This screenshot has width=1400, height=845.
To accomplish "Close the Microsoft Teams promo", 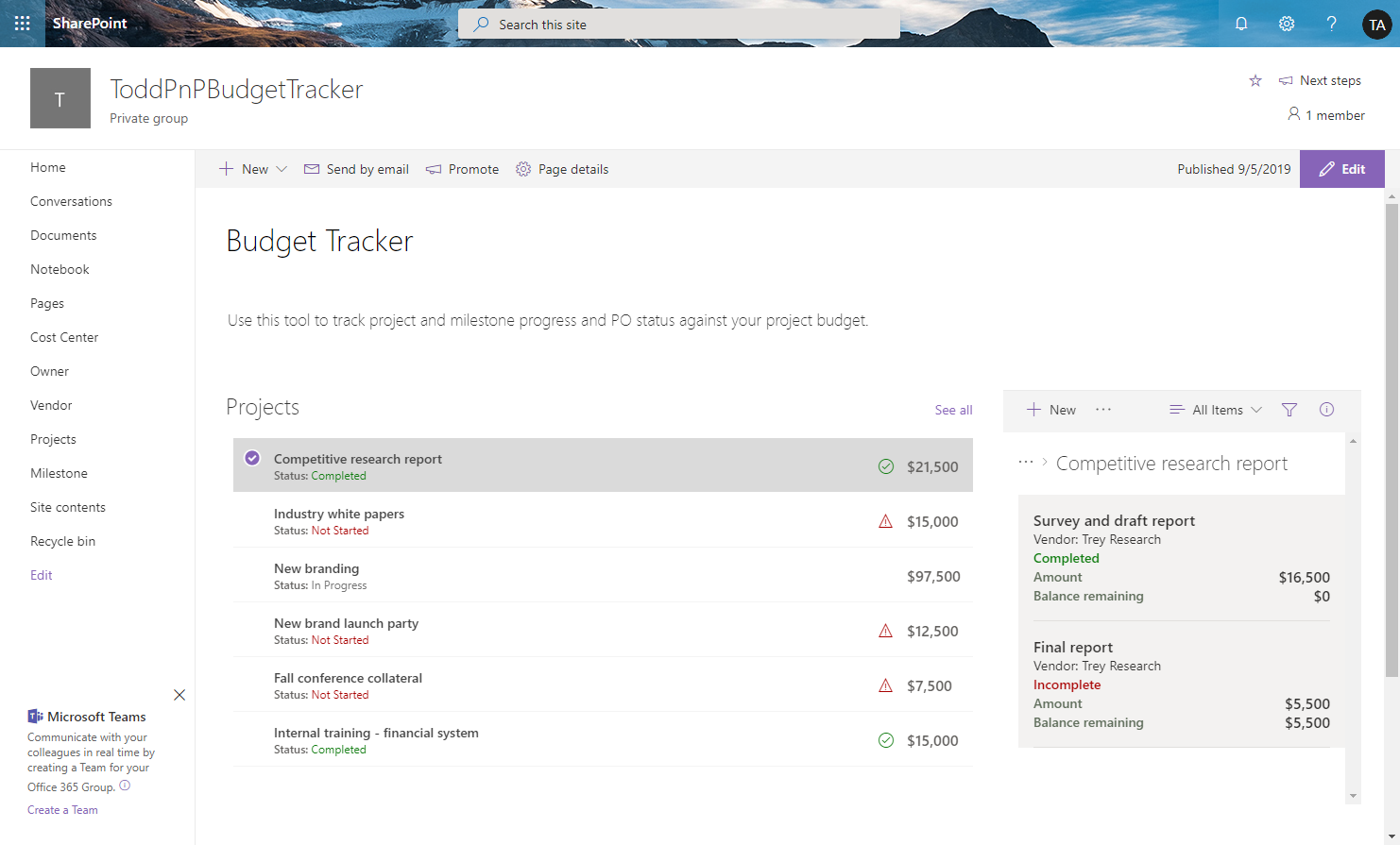I will tap(179, 695).
